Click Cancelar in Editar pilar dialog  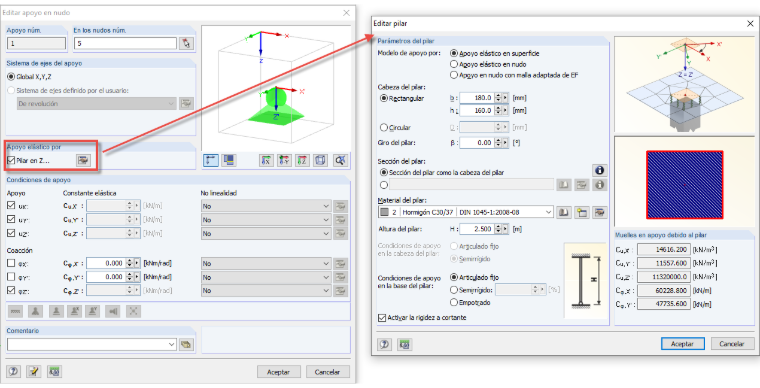pyautogui.click(x=732, y=343)
